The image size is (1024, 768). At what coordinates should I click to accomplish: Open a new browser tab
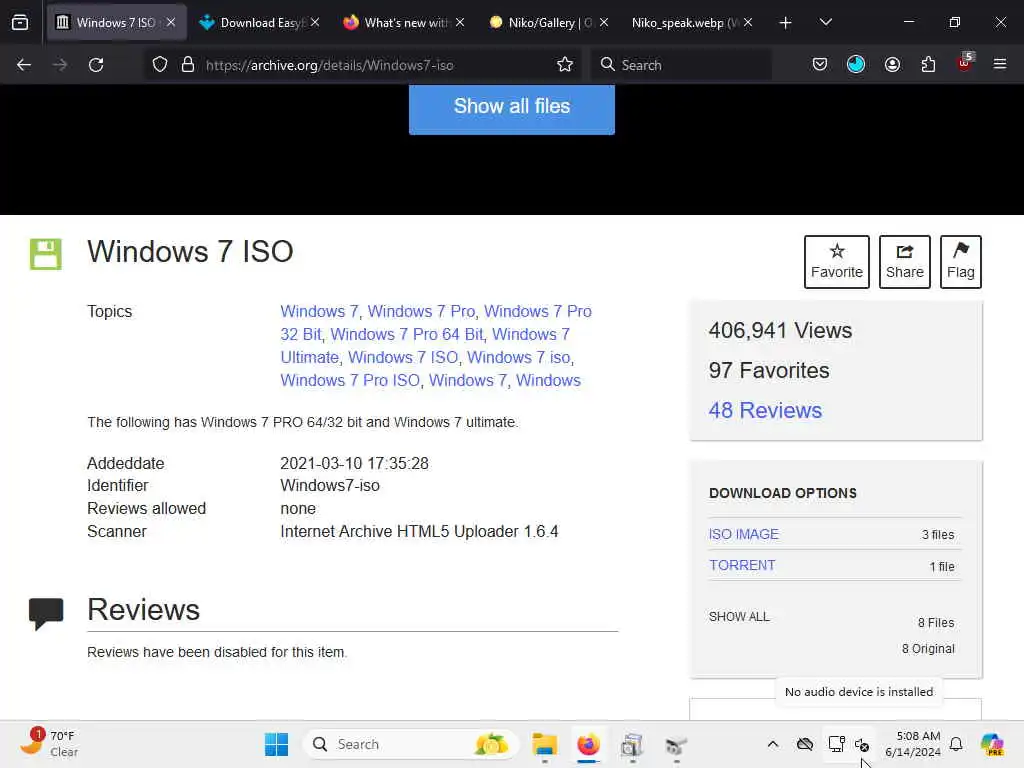click(x=786, y=23)
